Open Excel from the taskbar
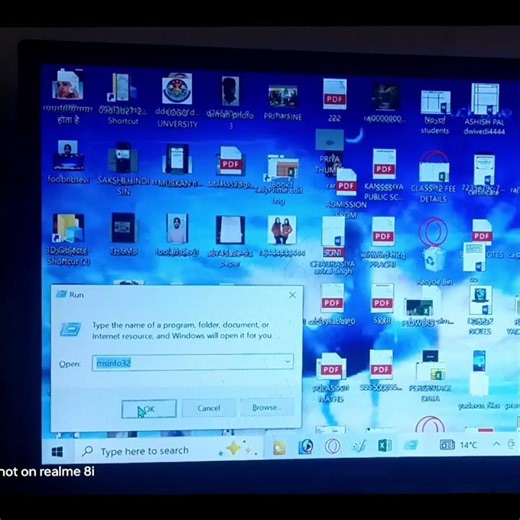 point(385,446)
